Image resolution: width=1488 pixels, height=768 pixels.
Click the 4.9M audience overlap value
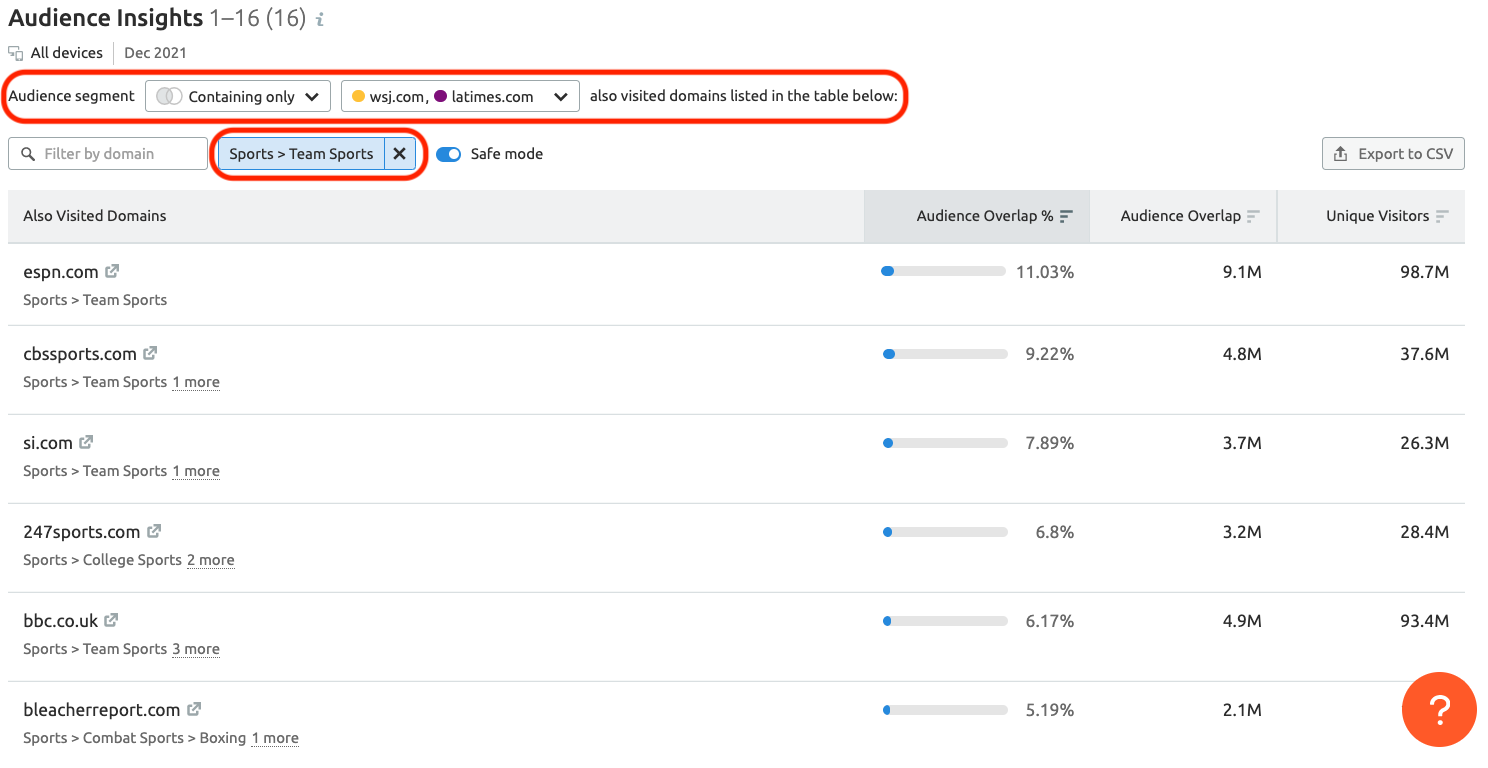tap(1242, 620)
